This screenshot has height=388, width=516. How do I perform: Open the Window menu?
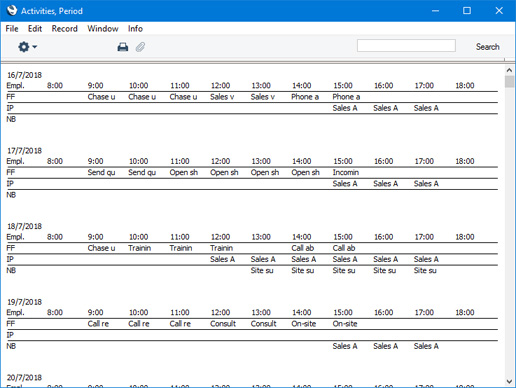tap(103, 29)
